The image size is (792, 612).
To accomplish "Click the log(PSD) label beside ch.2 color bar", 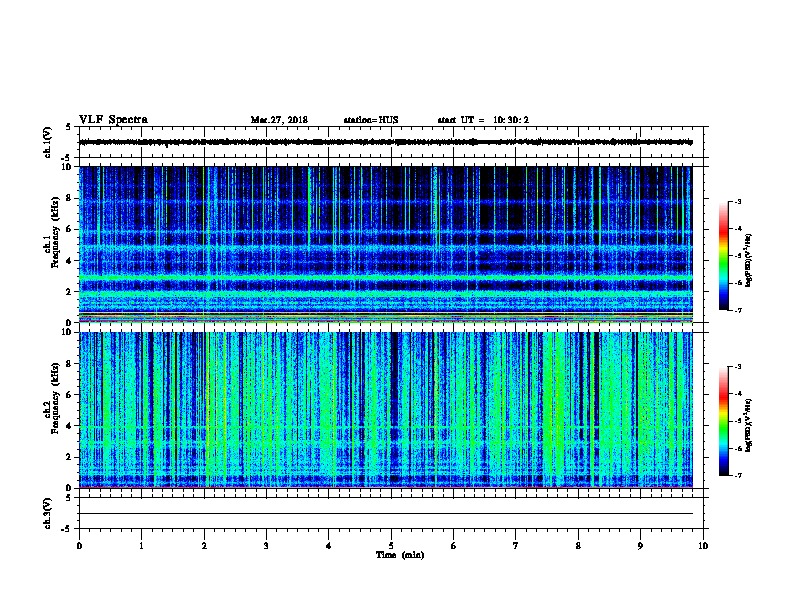I will (748, 426).
